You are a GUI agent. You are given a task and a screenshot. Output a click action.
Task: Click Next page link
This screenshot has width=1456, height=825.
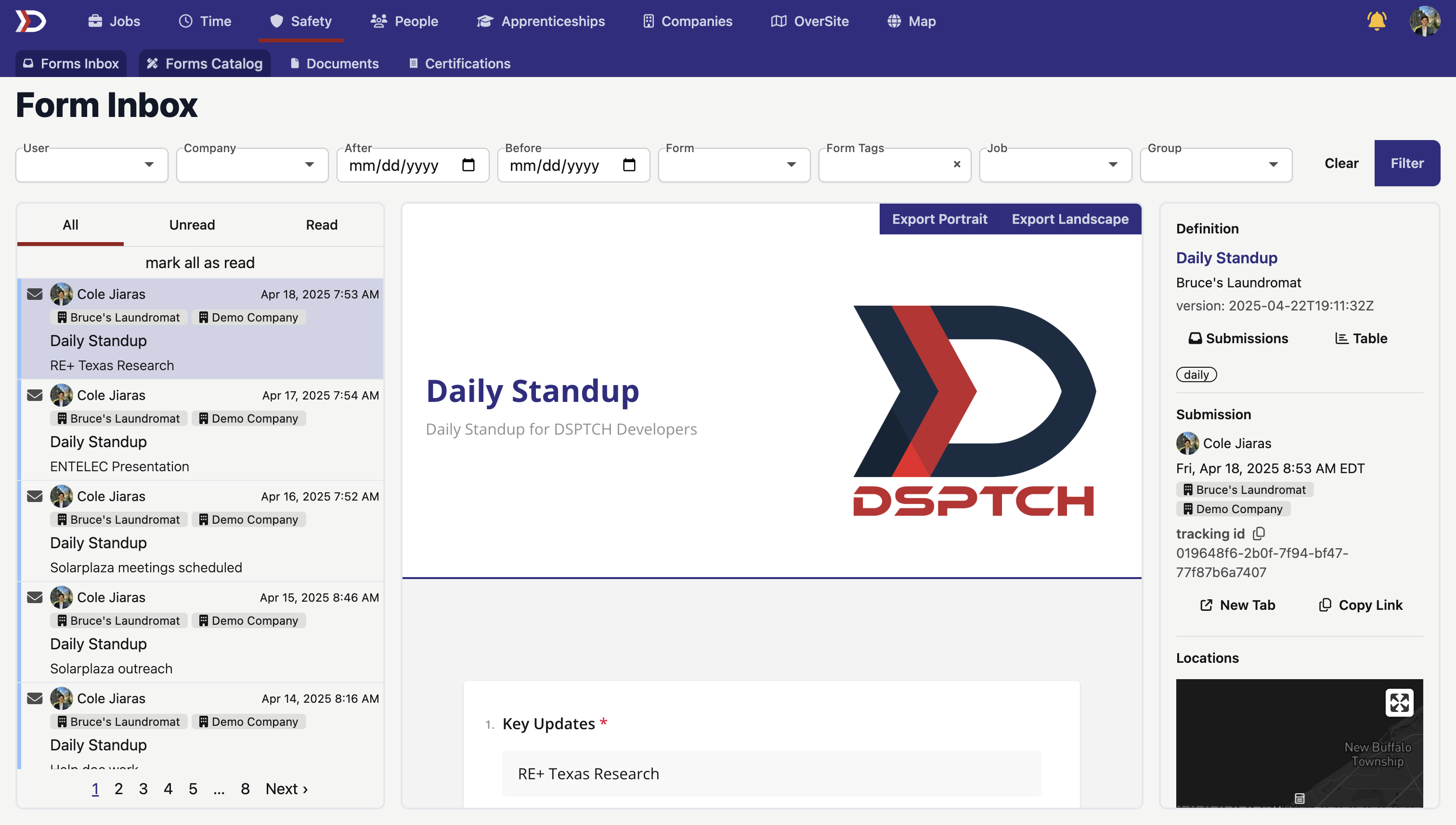click(x=287, y=789)
